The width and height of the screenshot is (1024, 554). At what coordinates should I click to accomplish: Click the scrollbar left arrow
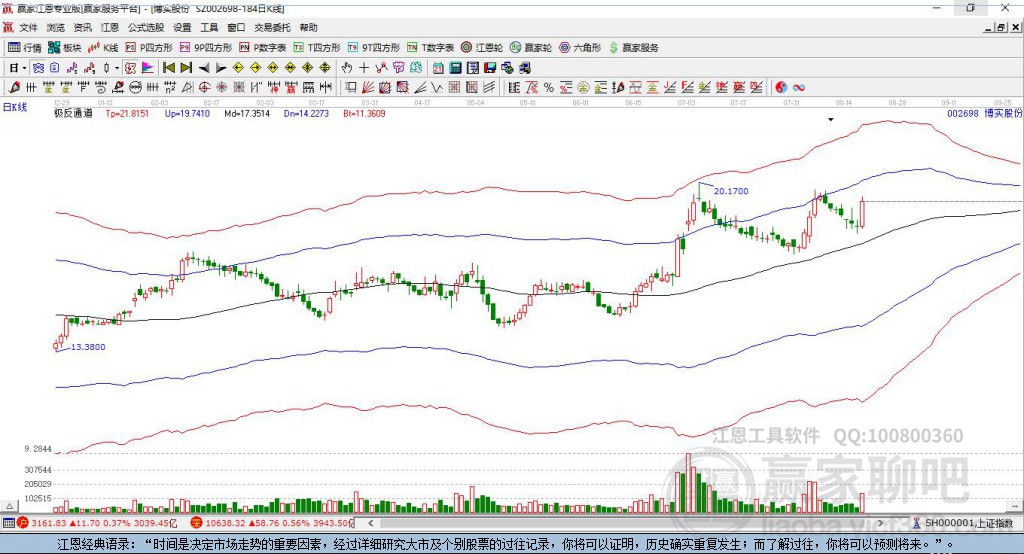pyautogui.click(x=370, y=523)
